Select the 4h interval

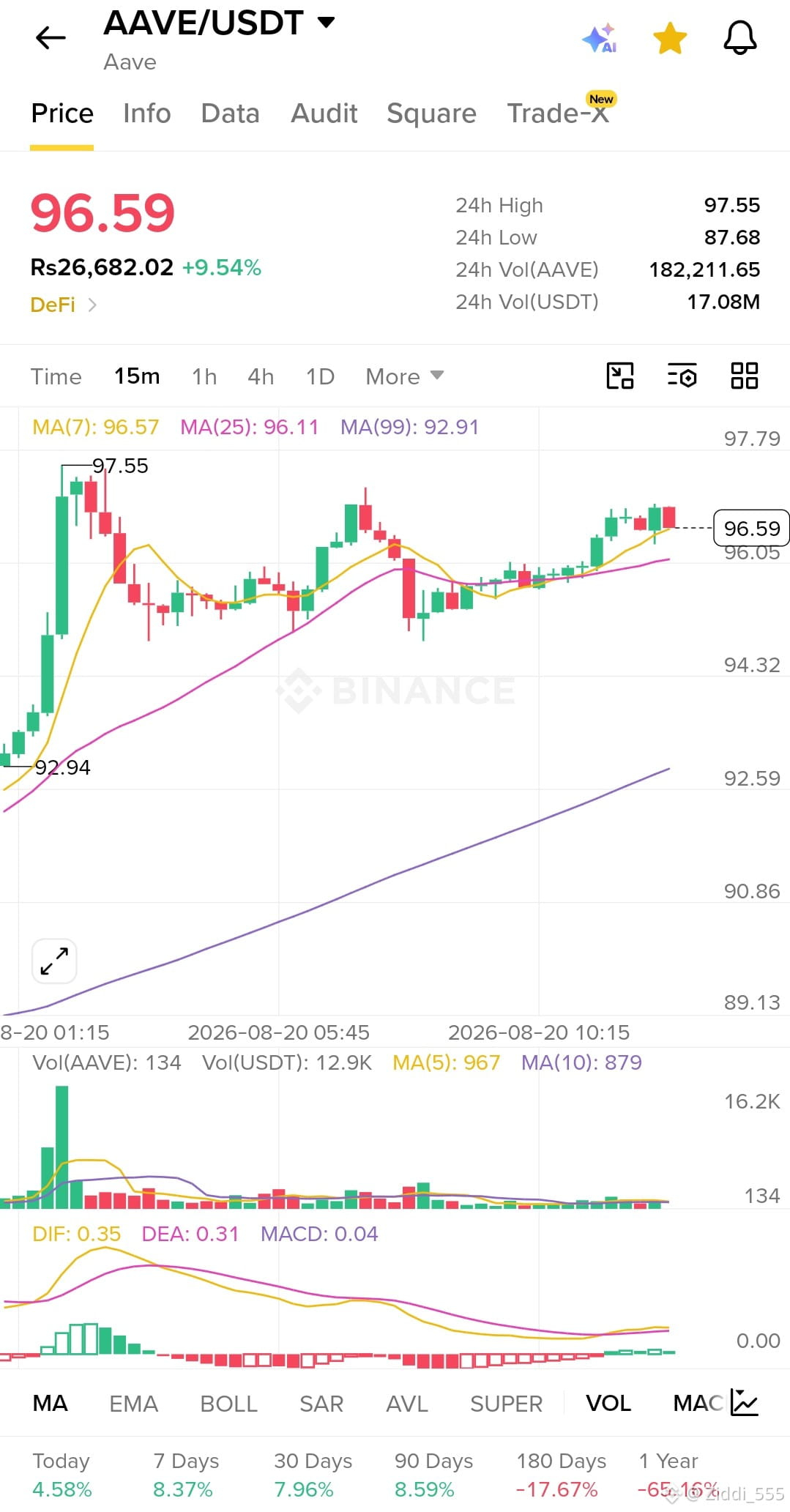pyautogui.click(x=261, y=376)
